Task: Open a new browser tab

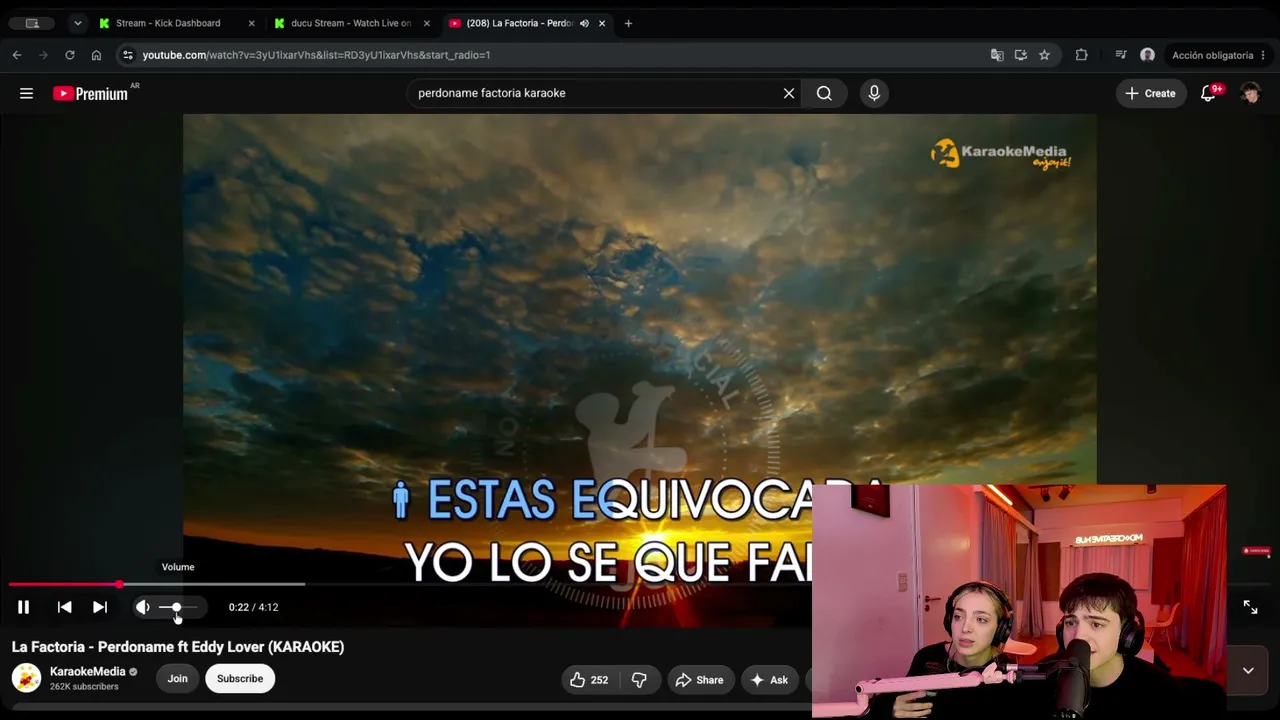Action: (628, 23)
